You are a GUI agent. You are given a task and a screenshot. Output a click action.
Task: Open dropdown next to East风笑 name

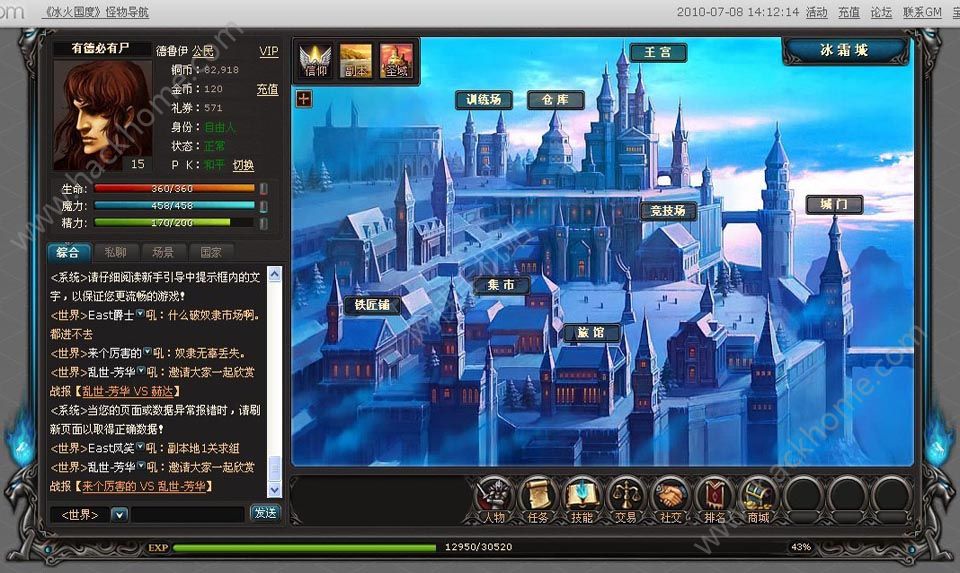click(x=140, y=448)
